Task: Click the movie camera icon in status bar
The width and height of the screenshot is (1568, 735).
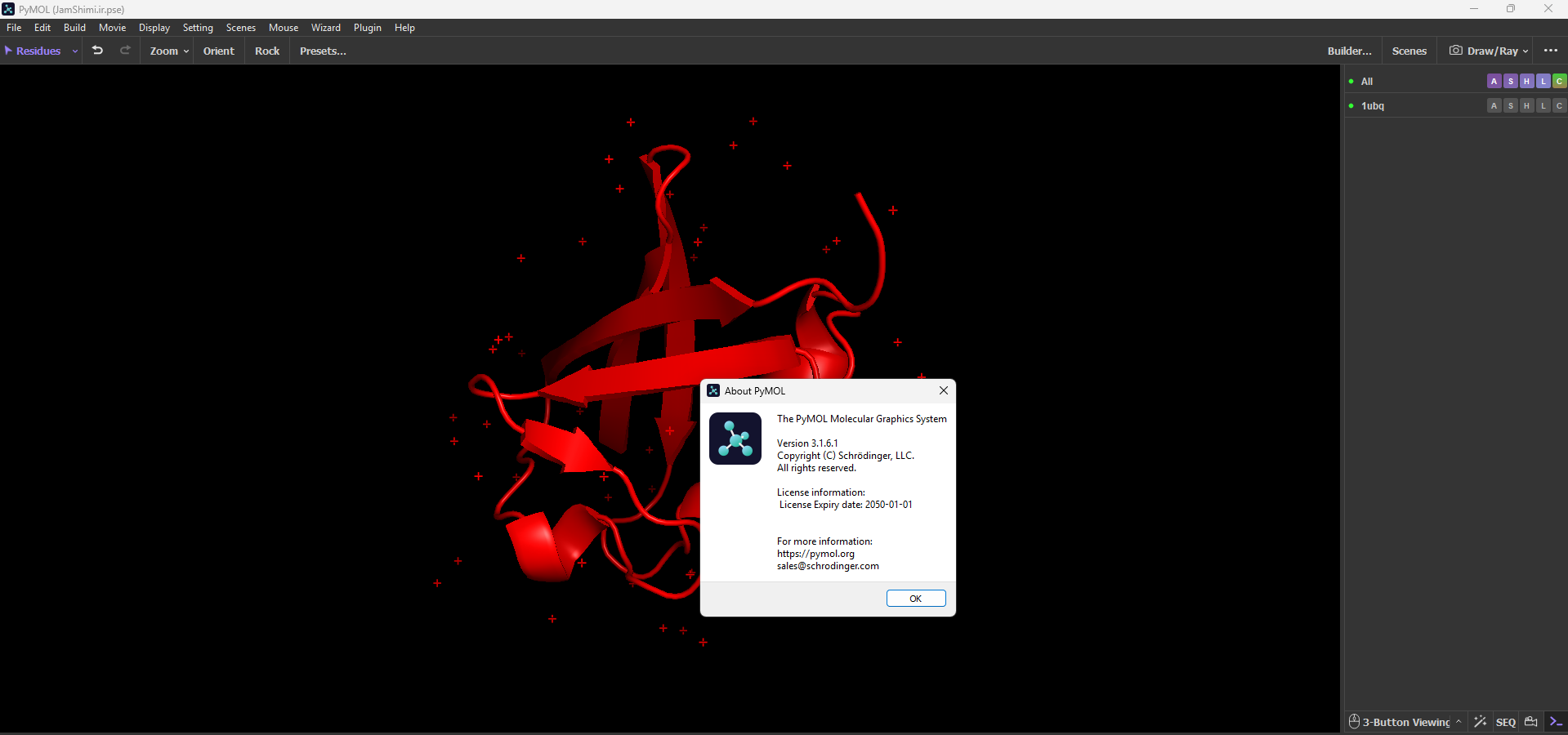Action: (x=1531, y=722)
